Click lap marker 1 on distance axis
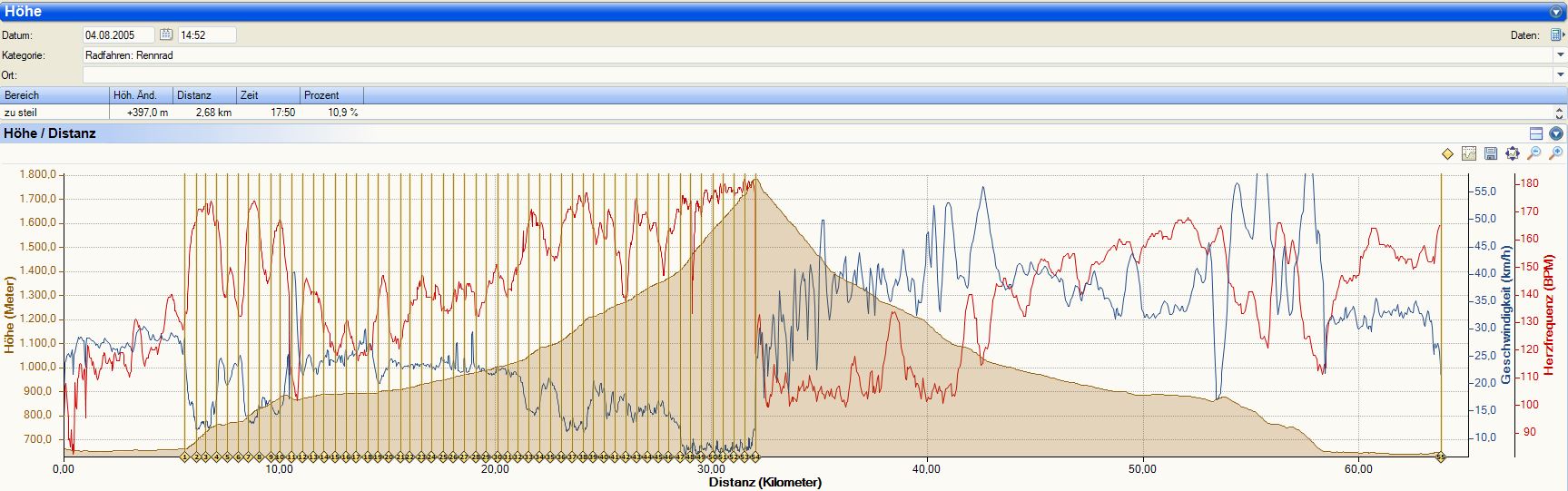Viewport: 1568px width, 491px height. 184,457
